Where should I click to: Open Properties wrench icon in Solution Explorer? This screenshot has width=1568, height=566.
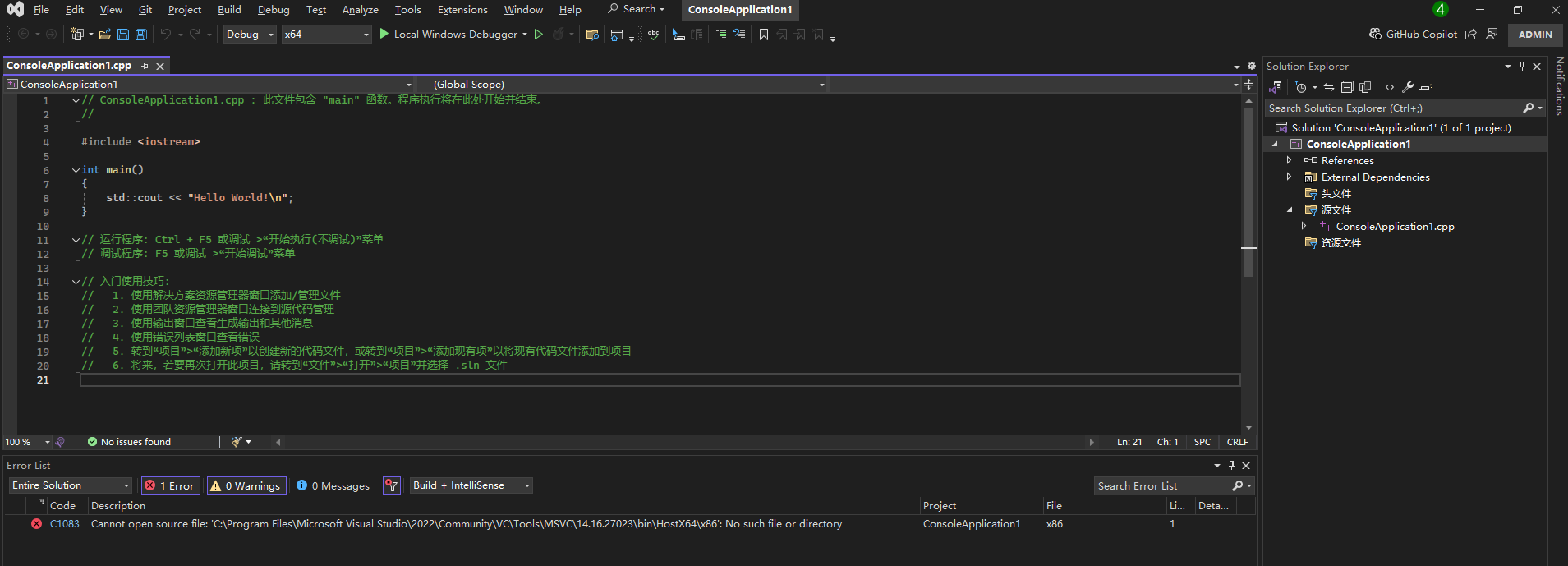coord(1408,87)
